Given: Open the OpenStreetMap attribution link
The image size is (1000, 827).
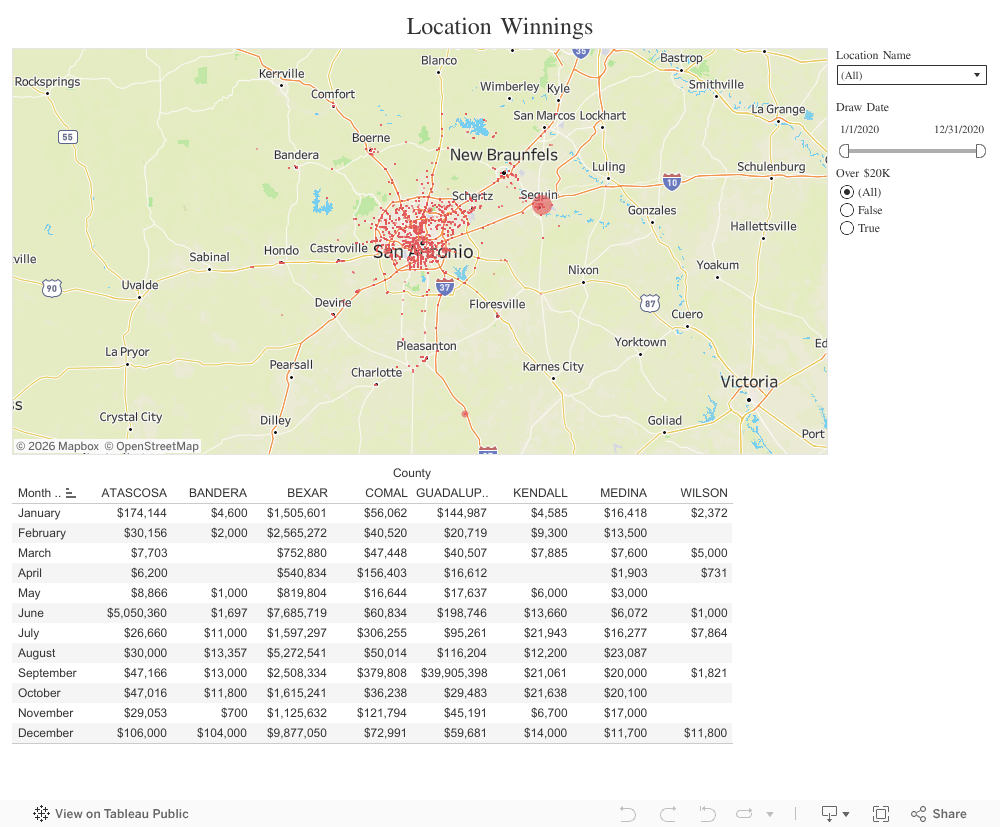Looking at the screenshot, I should [151, 446].
